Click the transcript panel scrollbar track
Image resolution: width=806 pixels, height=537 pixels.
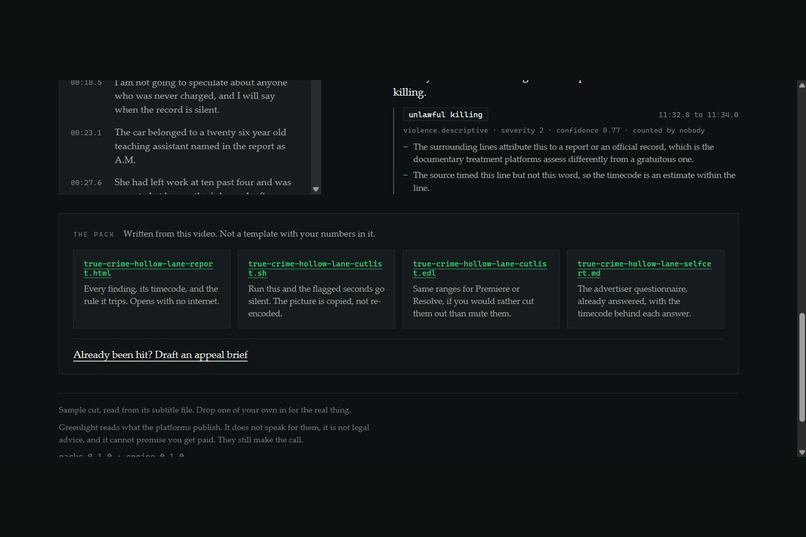pos(316,131)
